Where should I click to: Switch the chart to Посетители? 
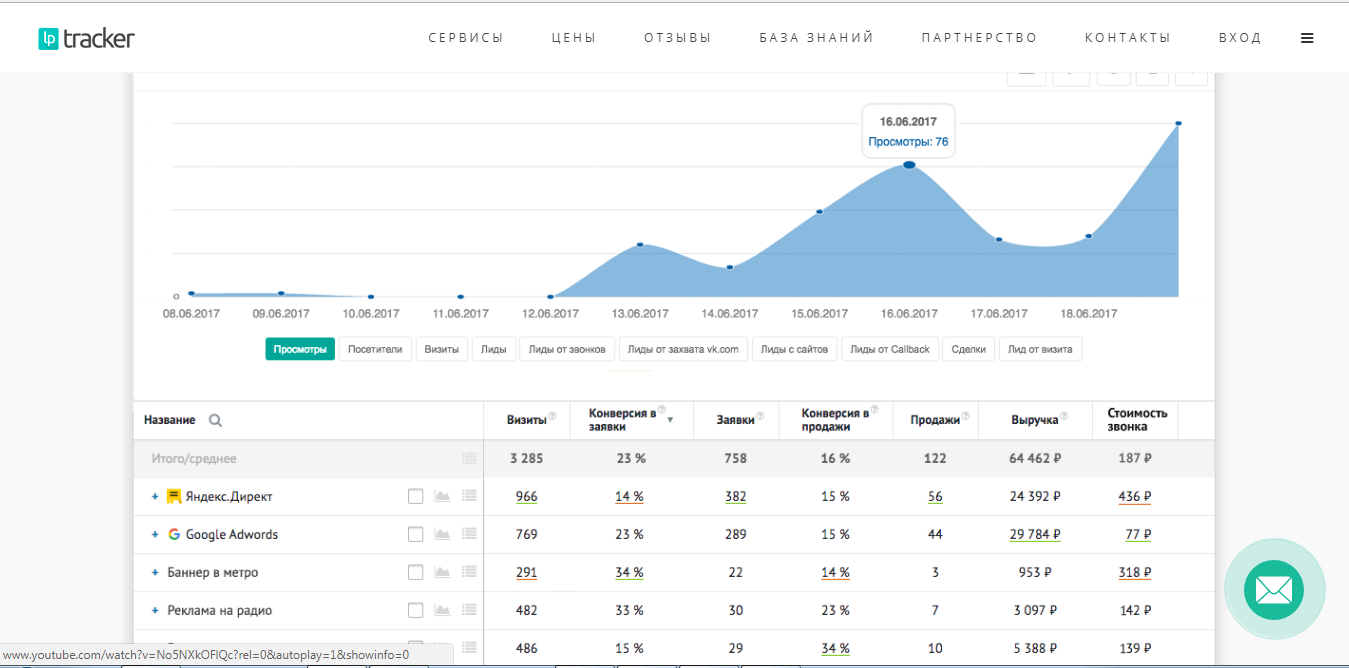(x=375, y=349)
